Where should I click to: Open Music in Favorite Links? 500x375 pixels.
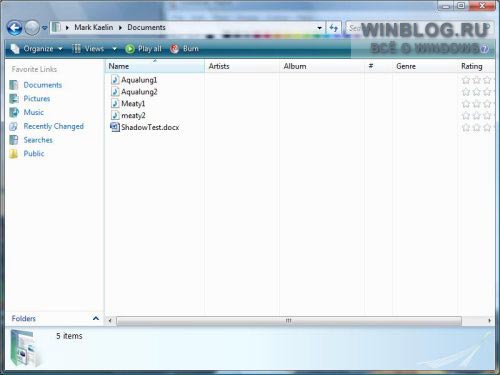pyautogui.click(x=34, y=112)
